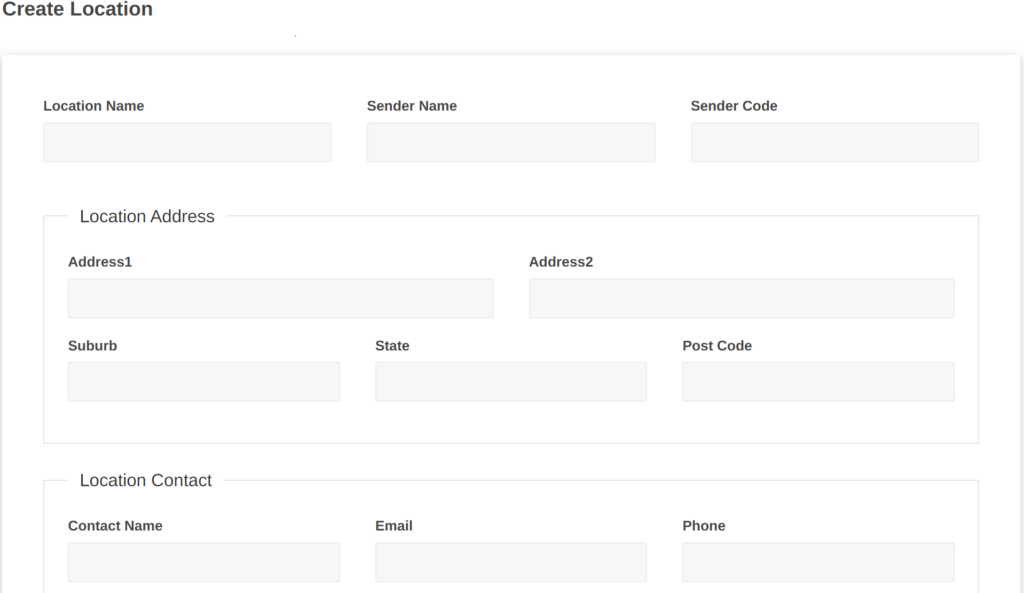This screenshot has height=593, width=1024.
Task: Click the Create Location page heading
Action: coord(77,10)
